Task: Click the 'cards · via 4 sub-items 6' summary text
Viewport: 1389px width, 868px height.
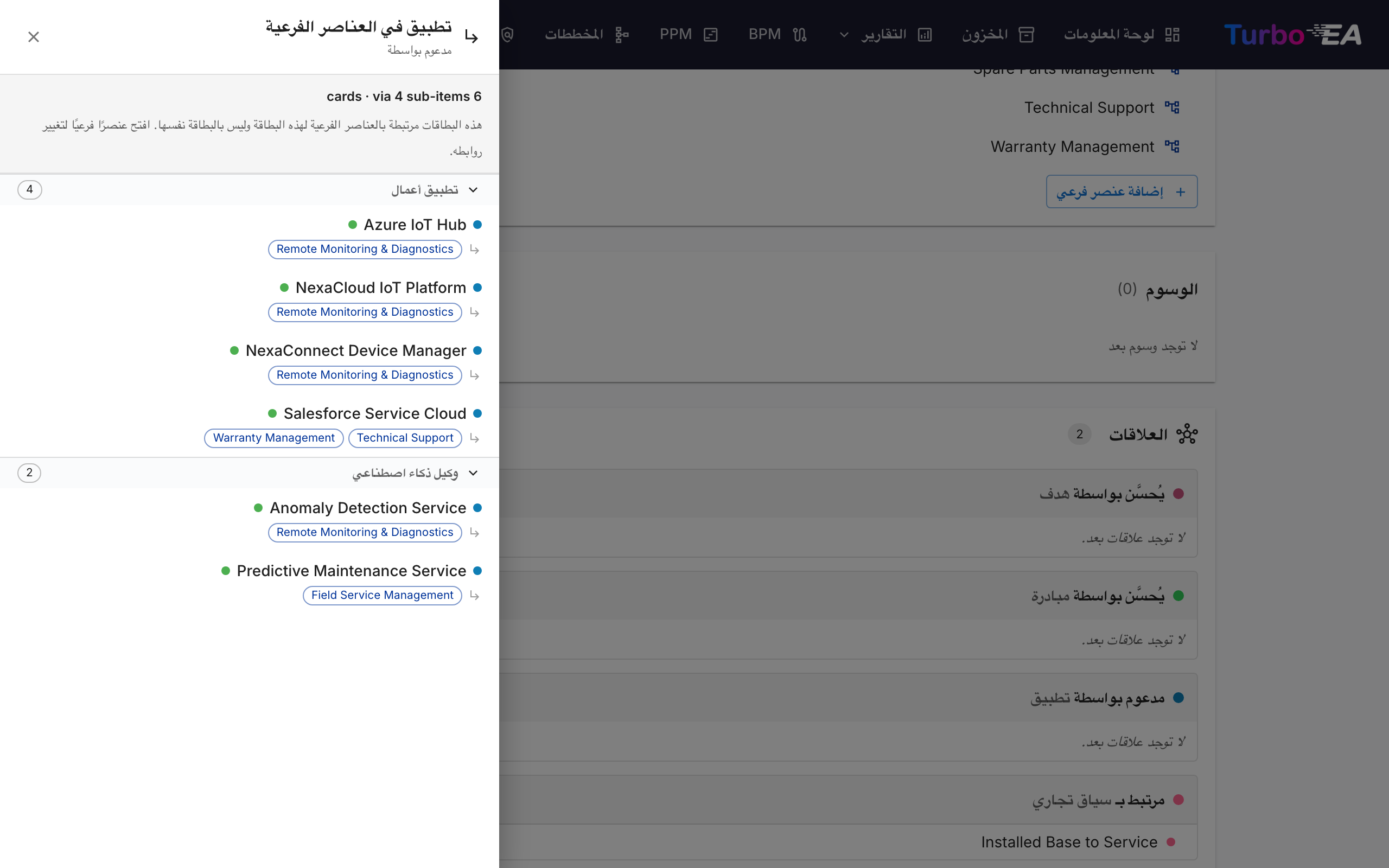Action: pyautogui.click(x=404, y=97)
